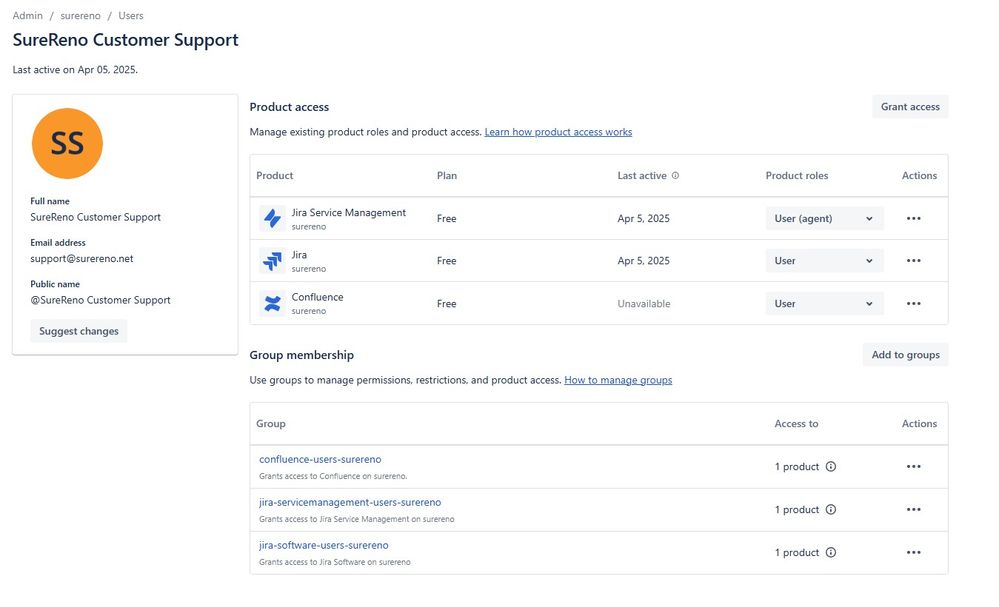Image resolution: width=999 pixels, height=607 pixels.
Task: Click the Confluence product icon
Action: pos(272,304)
